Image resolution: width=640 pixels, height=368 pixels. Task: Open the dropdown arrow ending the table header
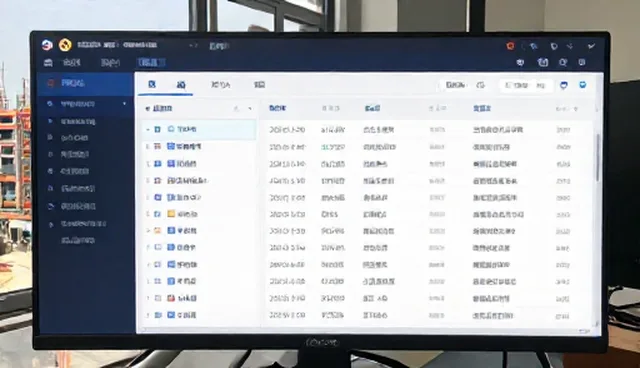576,109
